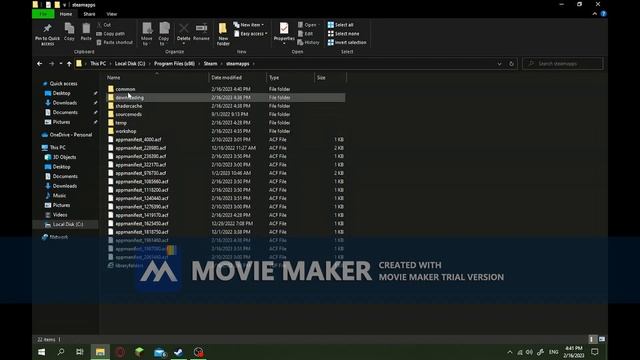640x360 pixels.
Task: Click Local Disk (C:) breadcrumb
Action: tap(130, 64)
